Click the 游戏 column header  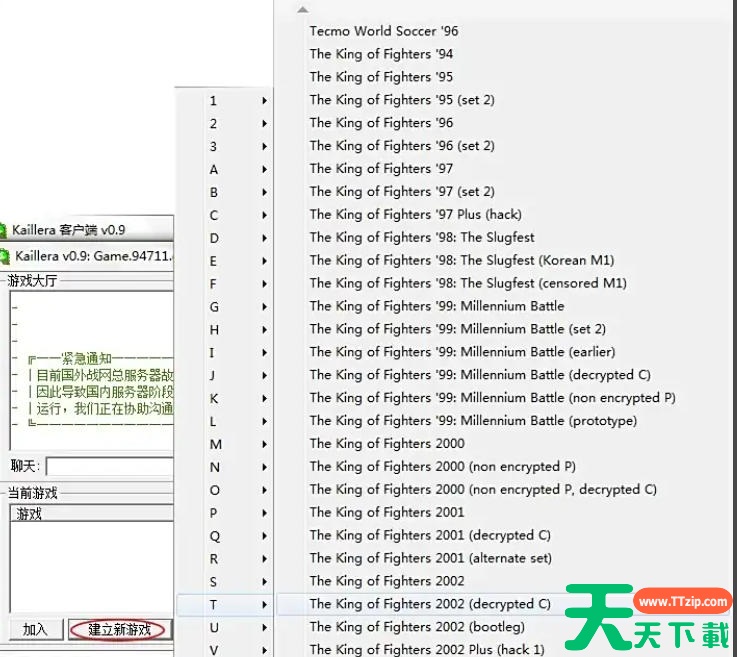coord(91,514)
